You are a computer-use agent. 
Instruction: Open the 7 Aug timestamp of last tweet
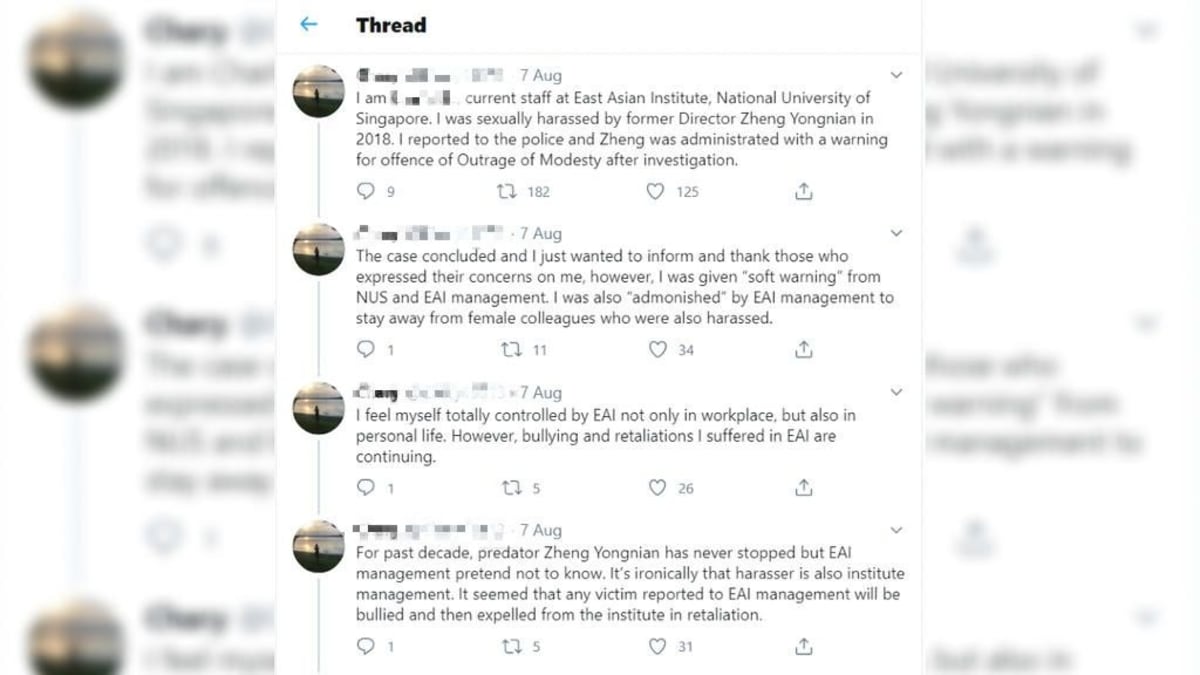point(541,530)
